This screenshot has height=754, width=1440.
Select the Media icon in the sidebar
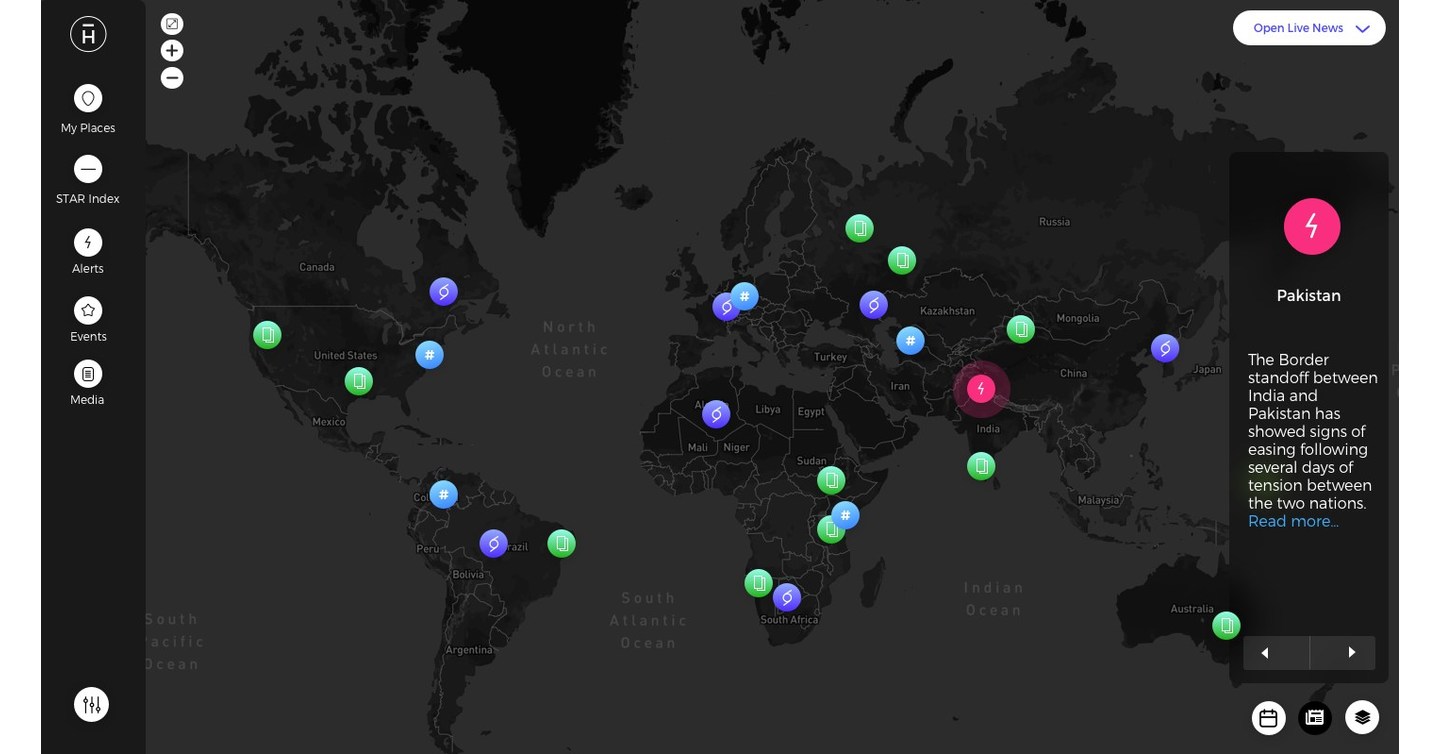(88, 373)
